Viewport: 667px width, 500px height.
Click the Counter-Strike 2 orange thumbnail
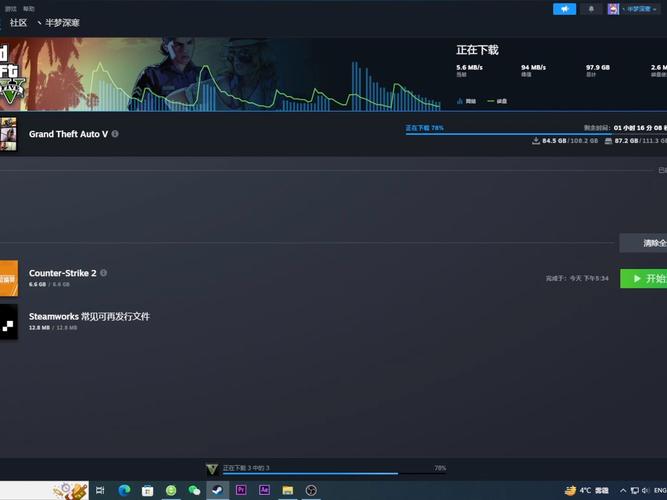pos(9,278)
